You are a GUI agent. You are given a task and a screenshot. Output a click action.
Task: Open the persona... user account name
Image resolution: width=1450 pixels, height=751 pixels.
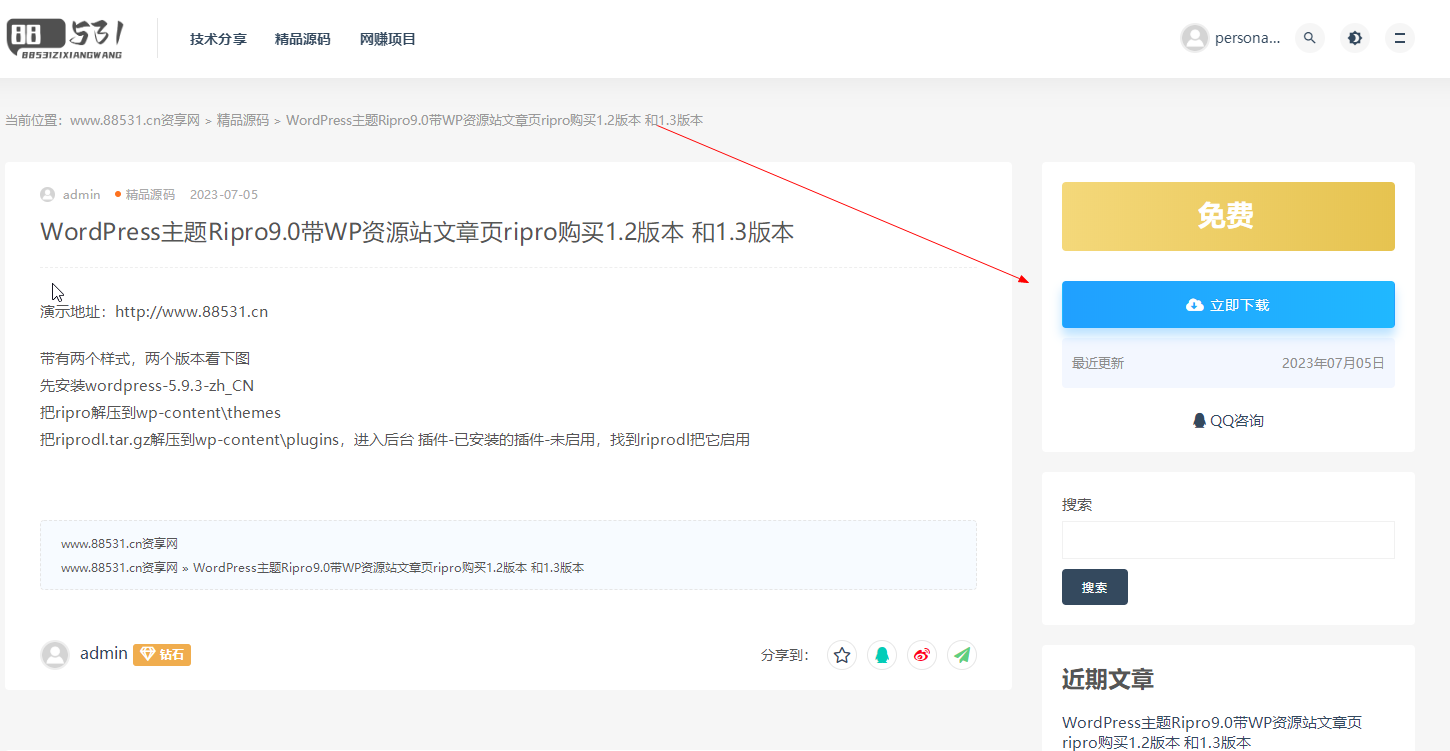1247,38
